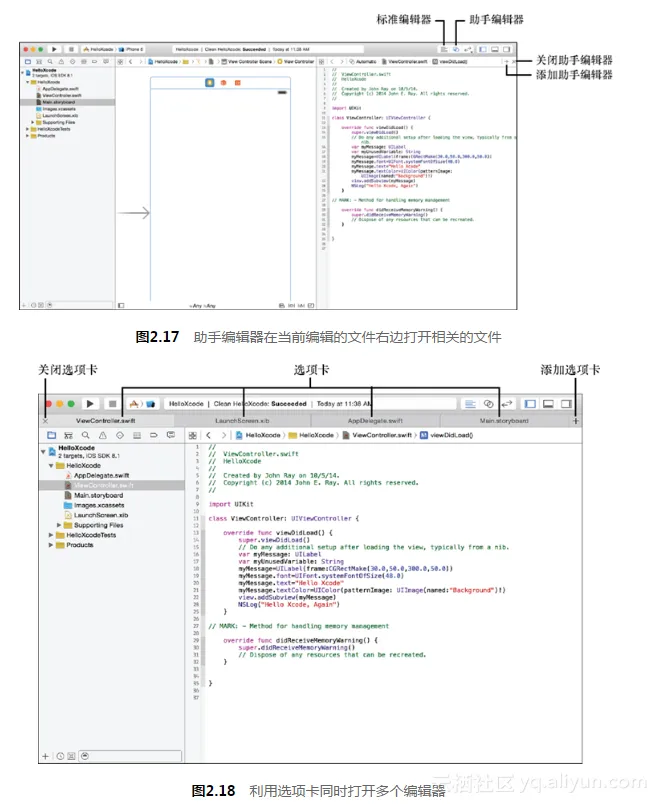
Task: Close the ViewController.swift tab with the x
Action: pos(45,421)
